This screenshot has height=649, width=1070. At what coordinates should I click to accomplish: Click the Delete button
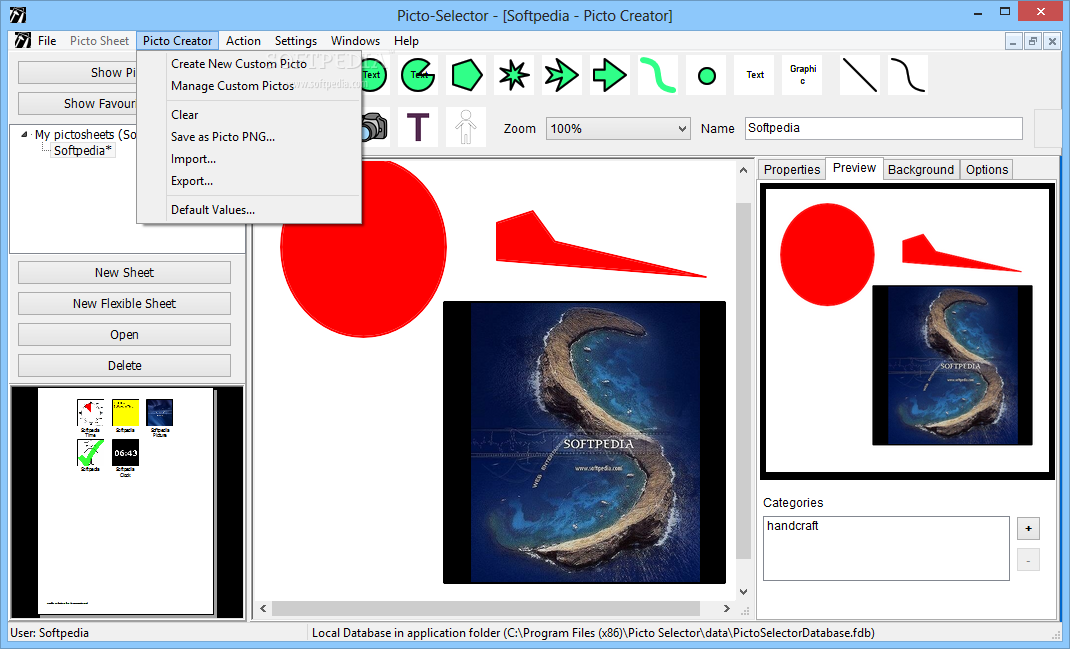coord(124,365)
